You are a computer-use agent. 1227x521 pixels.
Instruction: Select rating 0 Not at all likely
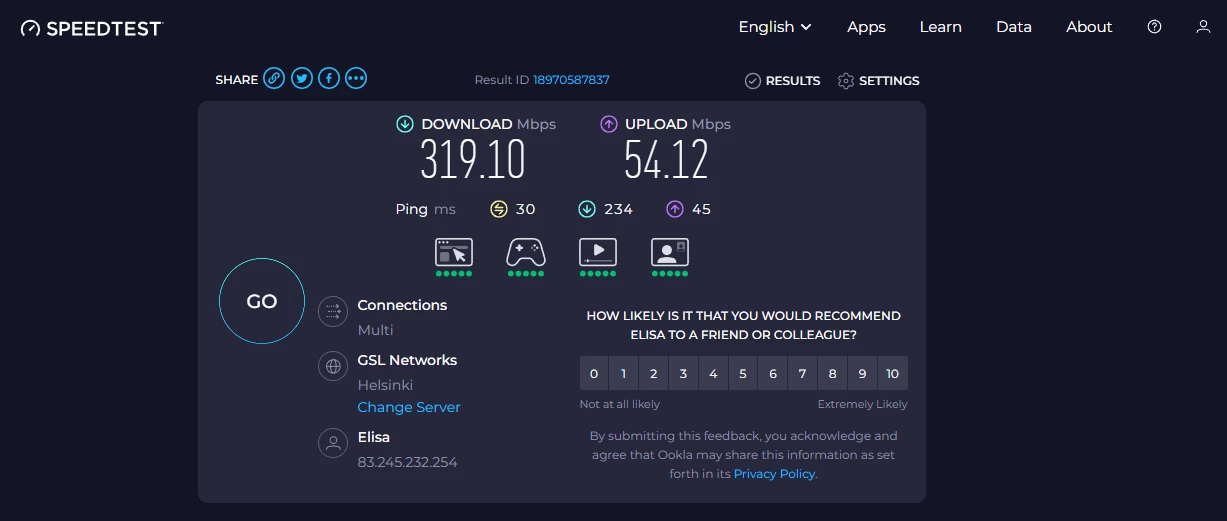tap(594, 373)
